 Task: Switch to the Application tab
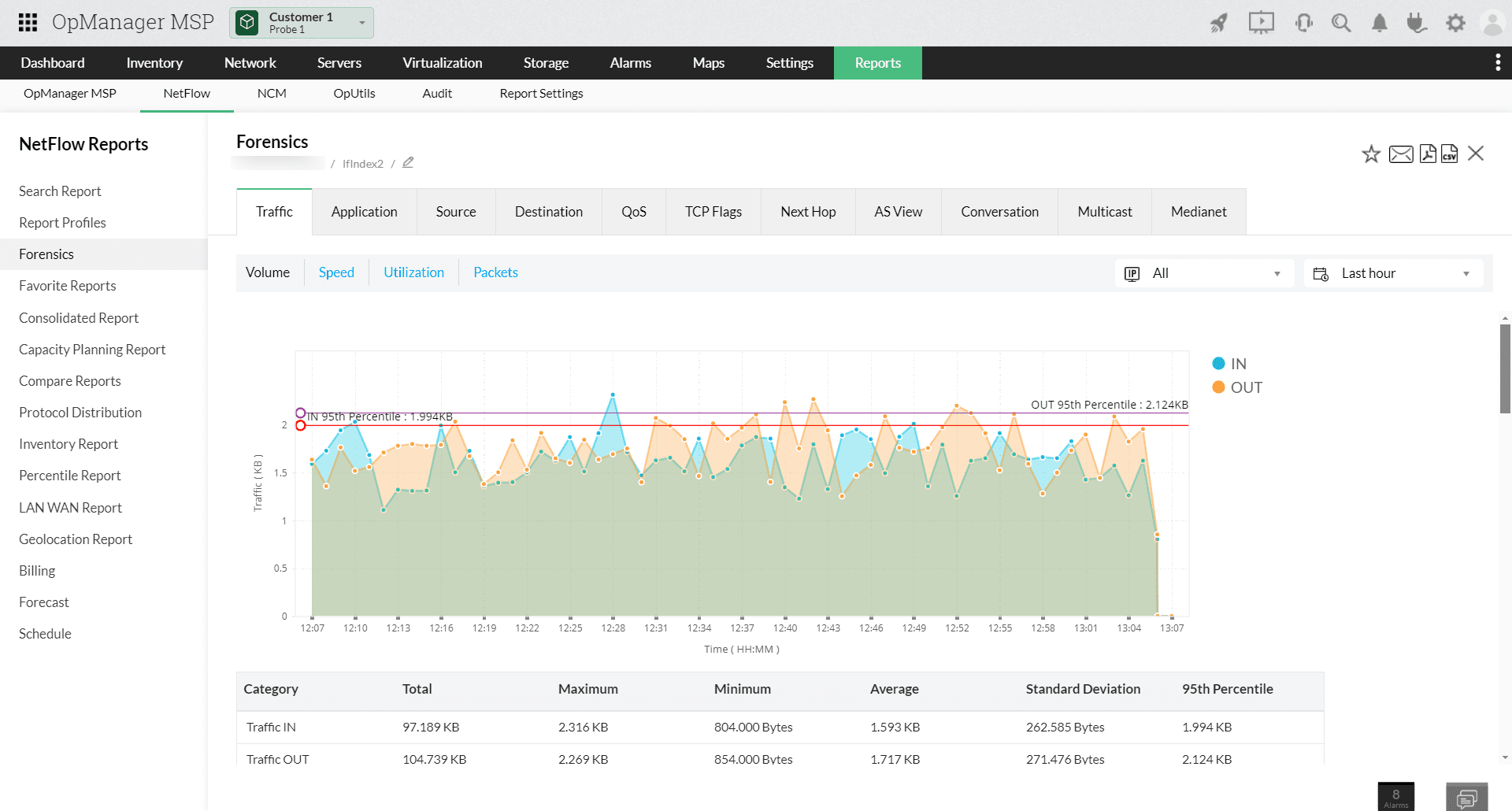click(x=364, y=212)
